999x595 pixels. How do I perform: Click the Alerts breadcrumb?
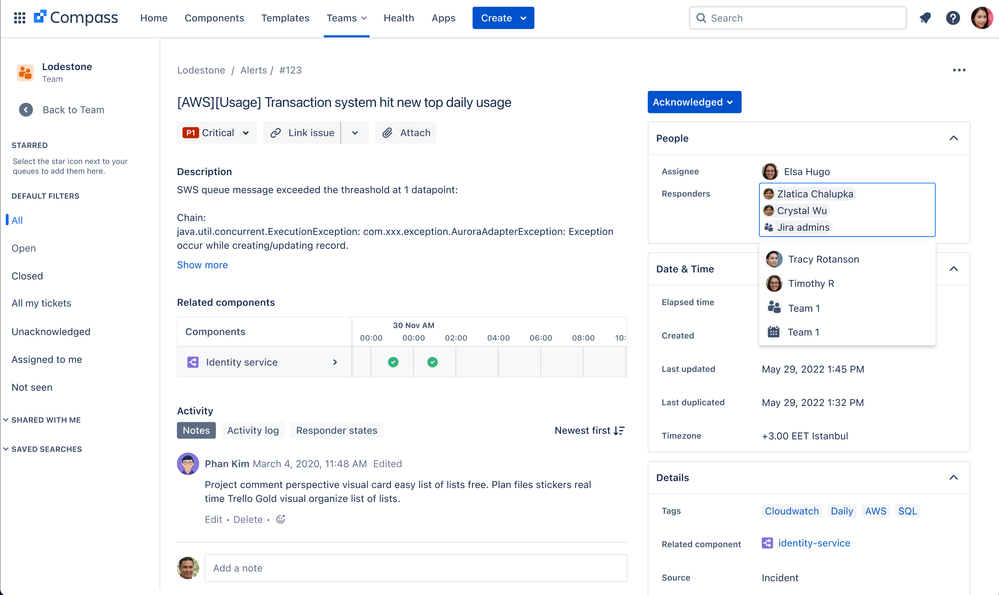pos(254,70)
